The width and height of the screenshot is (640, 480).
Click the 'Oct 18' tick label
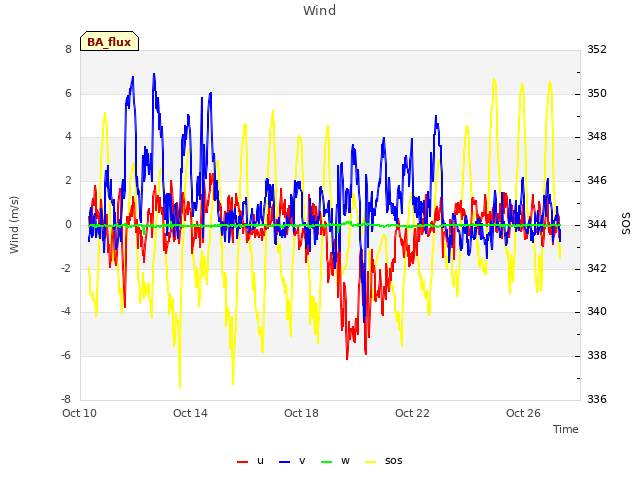pyautogui.click(x=301, y=413)
